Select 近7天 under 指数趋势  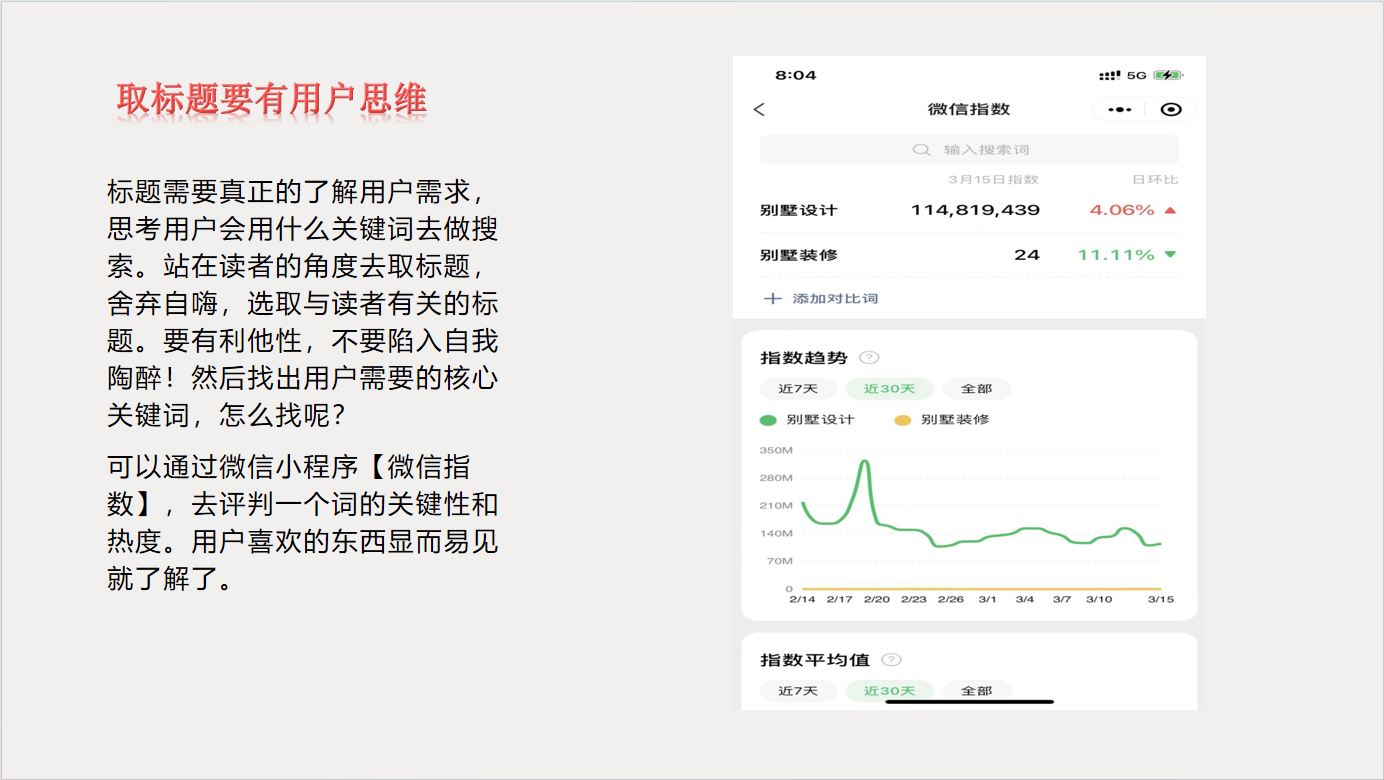click(798, 389)
